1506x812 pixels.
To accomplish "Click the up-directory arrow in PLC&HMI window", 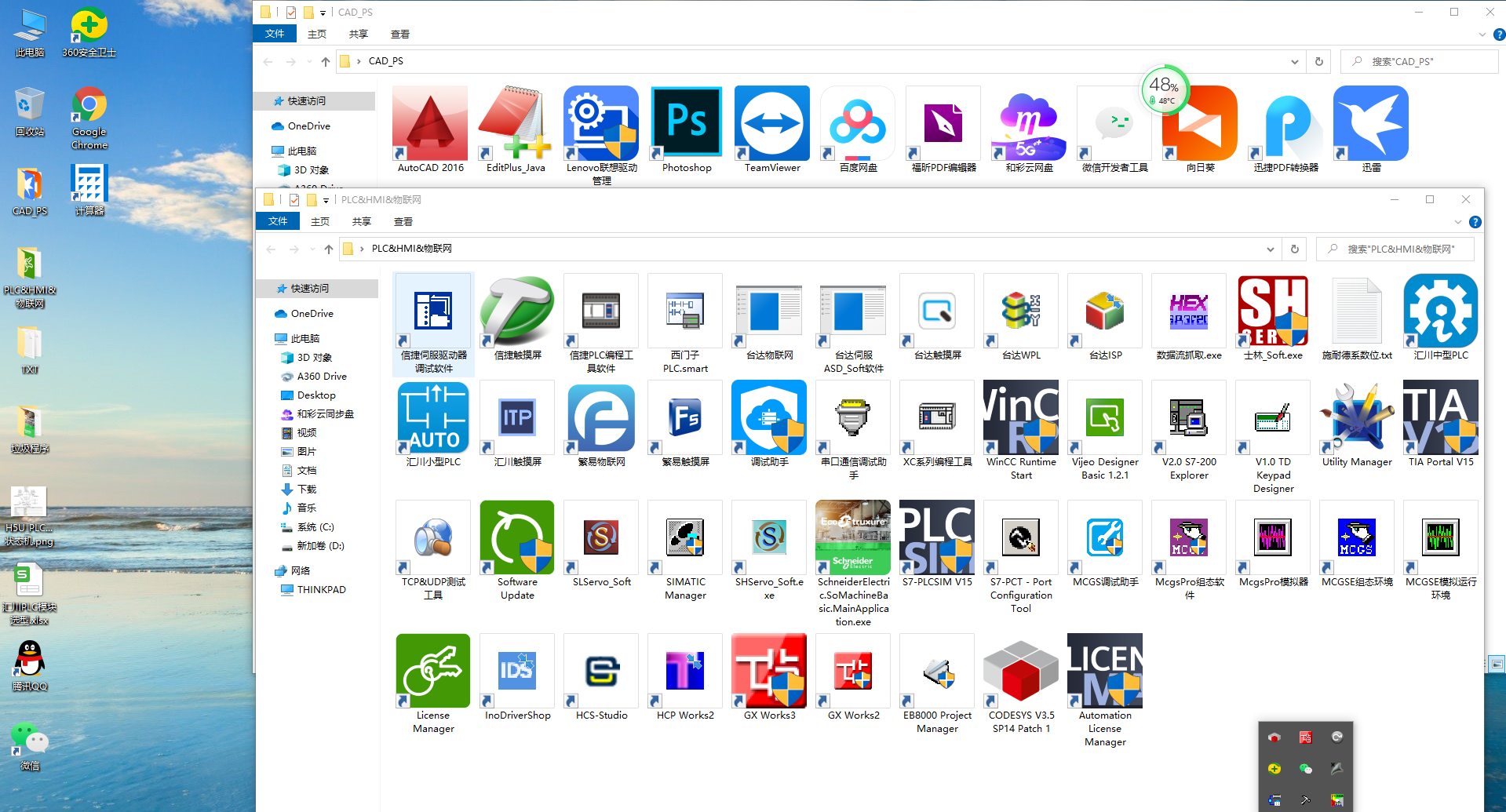I will tap(329, 249).
